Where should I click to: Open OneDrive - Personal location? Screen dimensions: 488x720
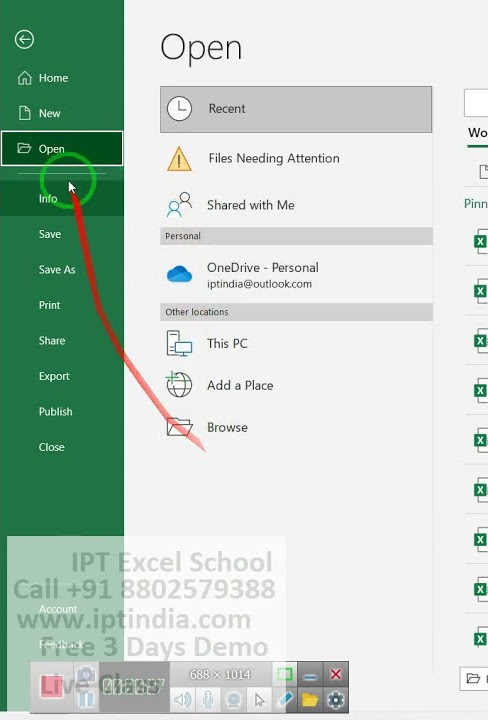pyautogui.click(x=296, y=275)
